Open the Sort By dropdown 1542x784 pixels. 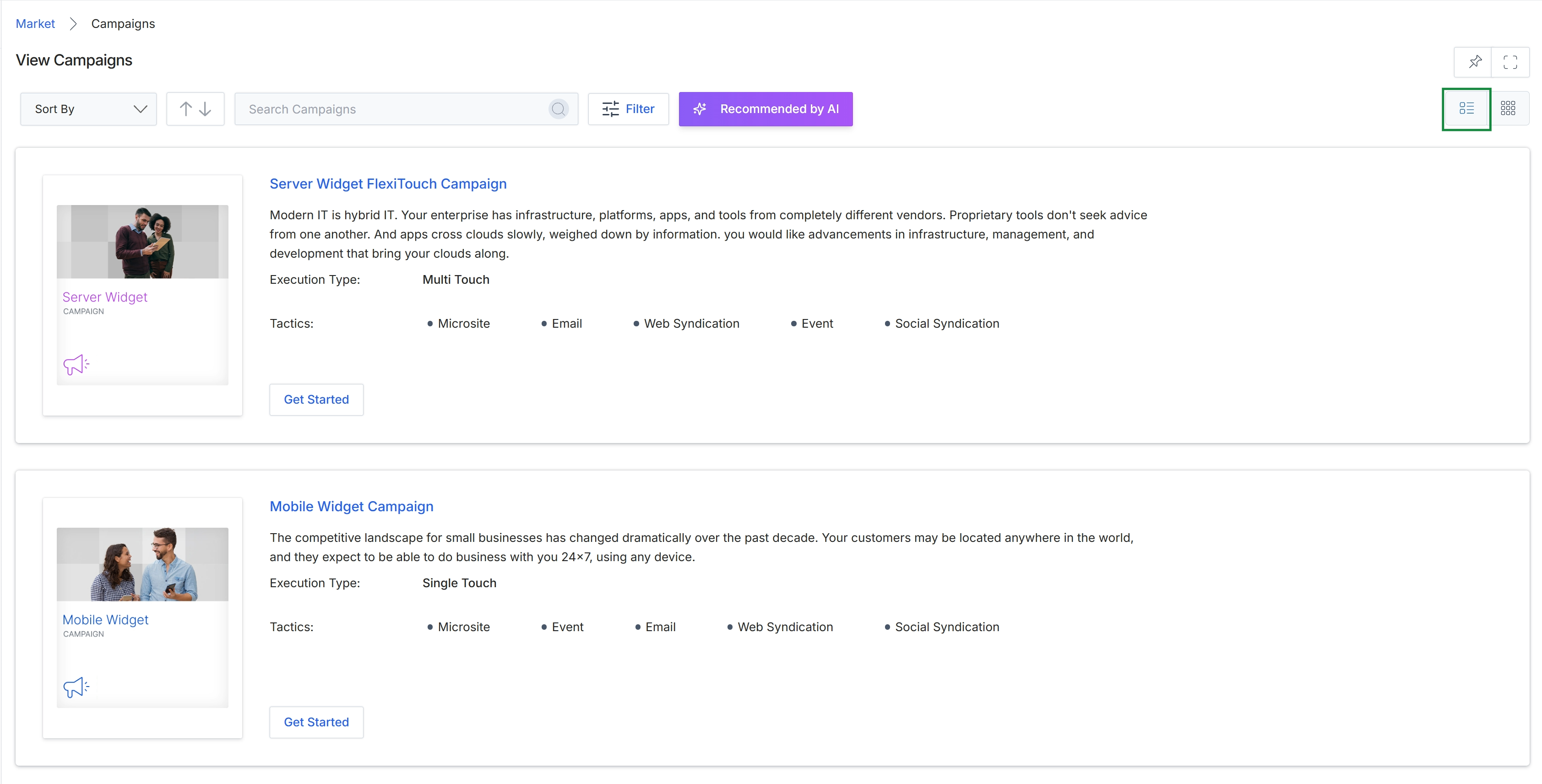(89, 109)
